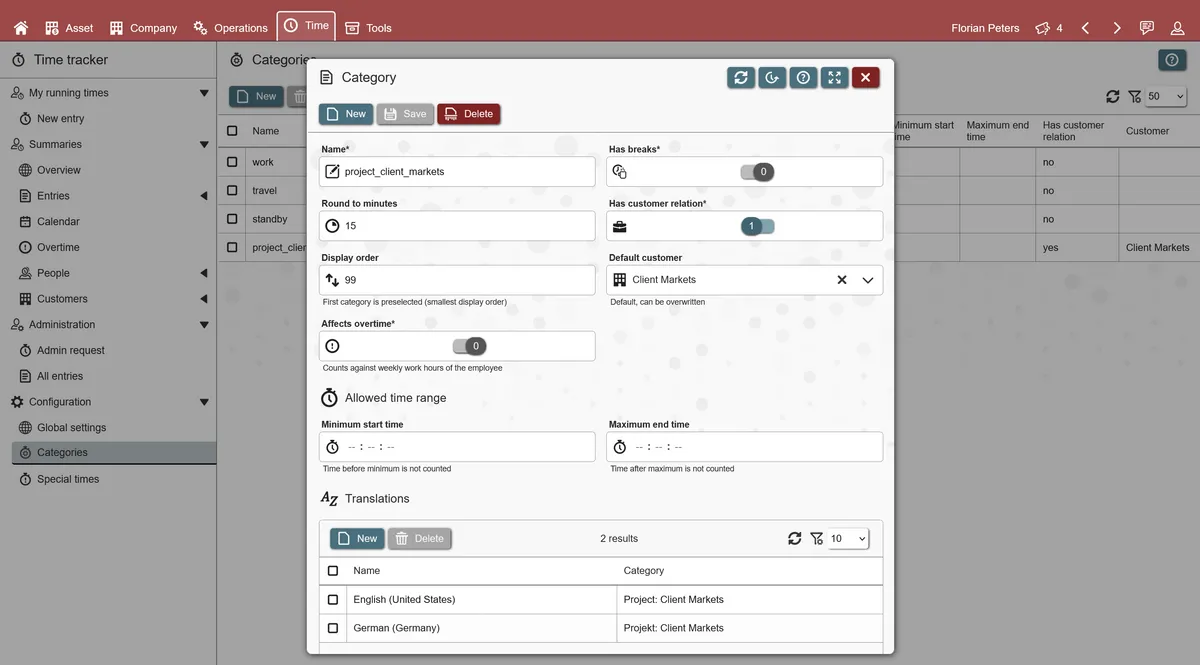
Task: Expand the People submenu arrow
Action: [204, 273]
